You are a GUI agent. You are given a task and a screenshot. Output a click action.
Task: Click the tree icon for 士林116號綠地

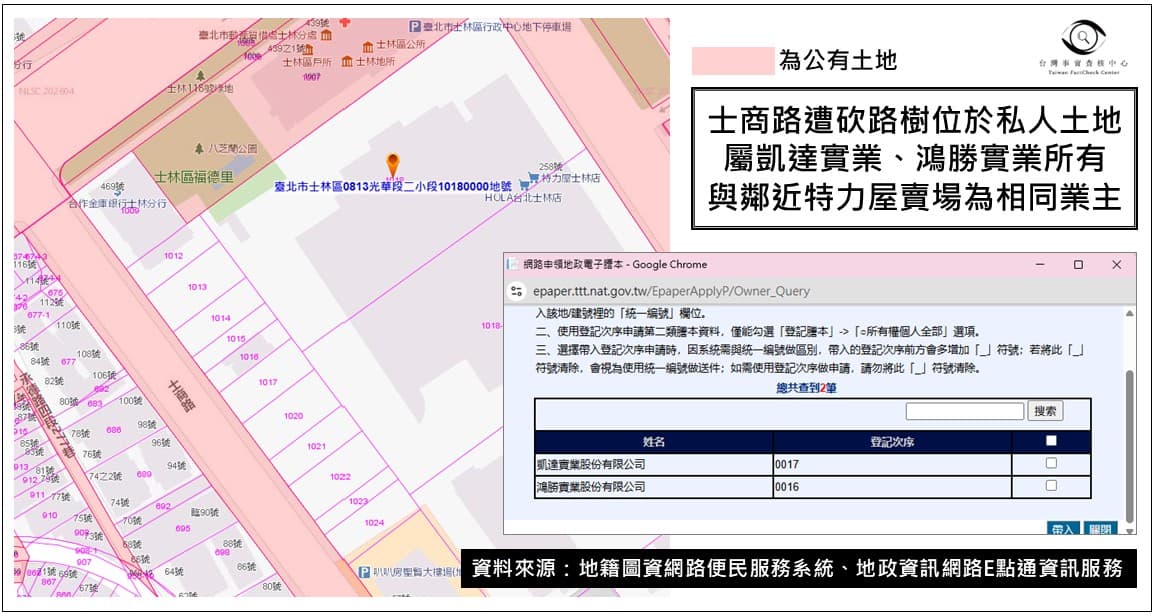coord(200,75)
